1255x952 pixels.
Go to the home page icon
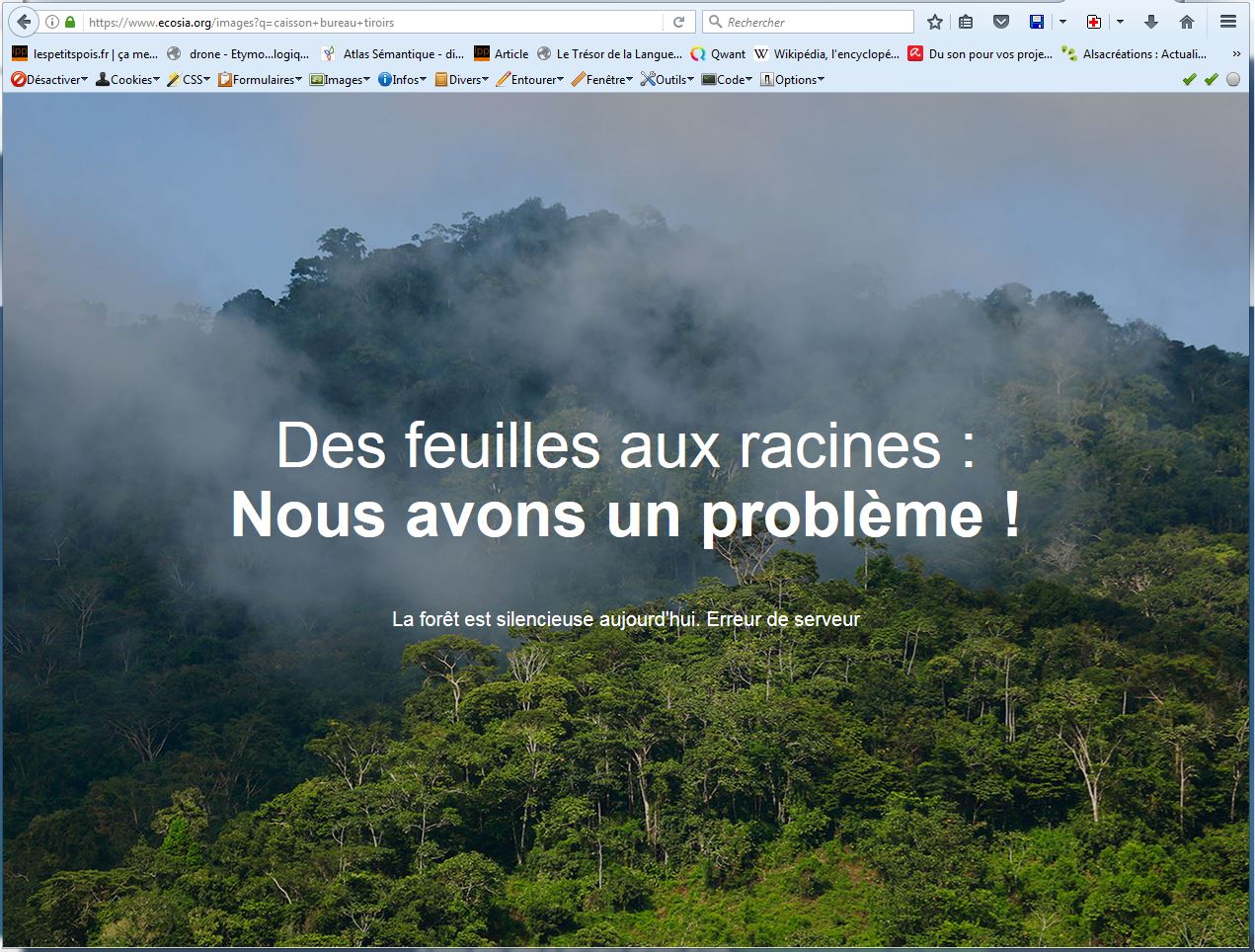(x=1187, y=22)
